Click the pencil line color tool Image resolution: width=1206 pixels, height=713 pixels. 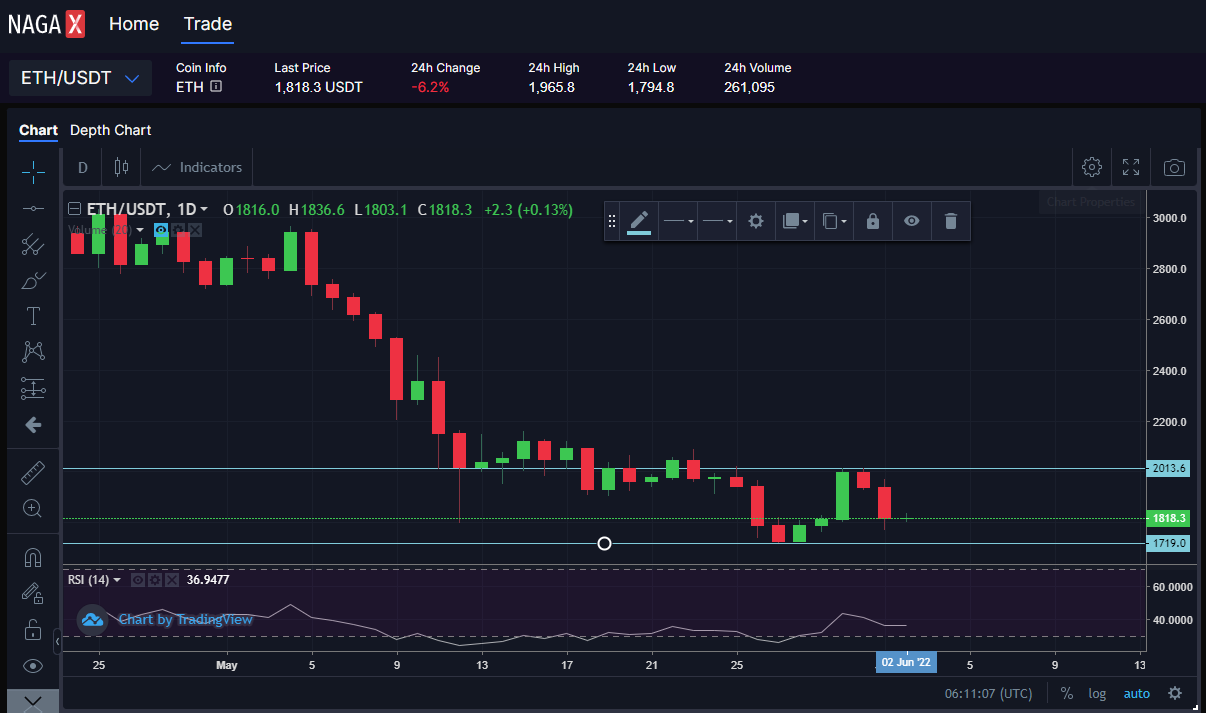(x=639, y=221)
